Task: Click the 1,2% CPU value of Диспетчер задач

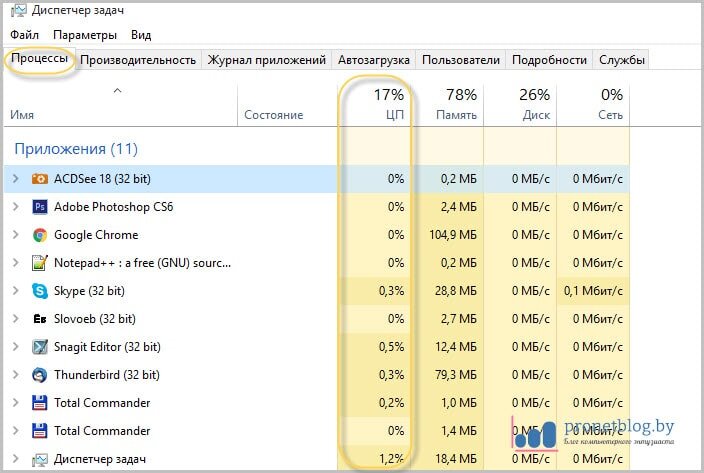Action: tap(392, 459)
